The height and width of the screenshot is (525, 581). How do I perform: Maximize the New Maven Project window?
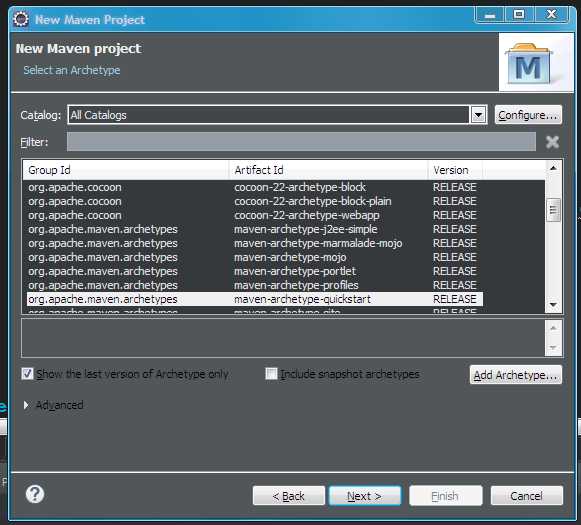click(519, 15)
